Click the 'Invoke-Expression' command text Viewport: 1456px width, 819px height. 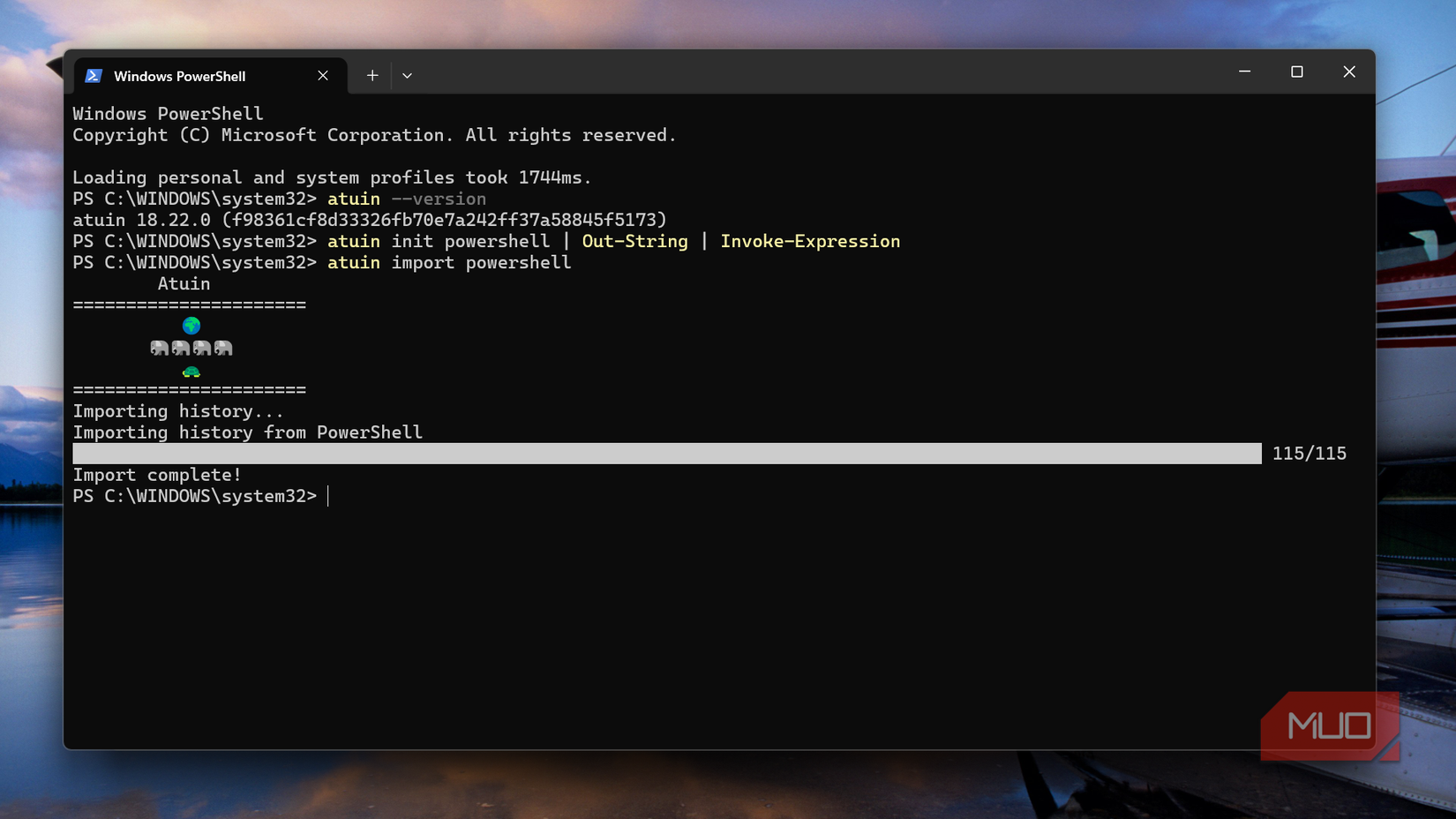point(810,242)
